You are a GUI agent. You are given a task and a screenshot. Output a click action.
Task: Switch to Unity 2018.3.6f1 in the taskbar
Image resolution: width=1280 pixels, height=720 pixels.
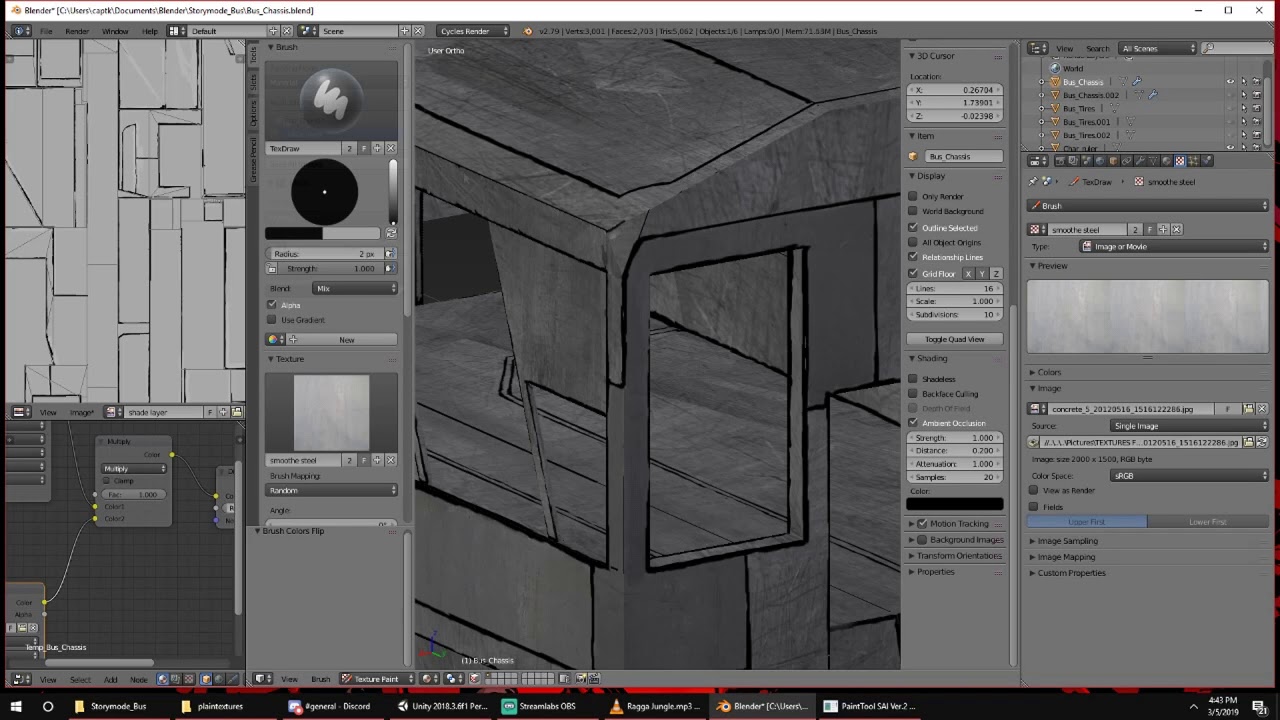click(x=441, y=706)
